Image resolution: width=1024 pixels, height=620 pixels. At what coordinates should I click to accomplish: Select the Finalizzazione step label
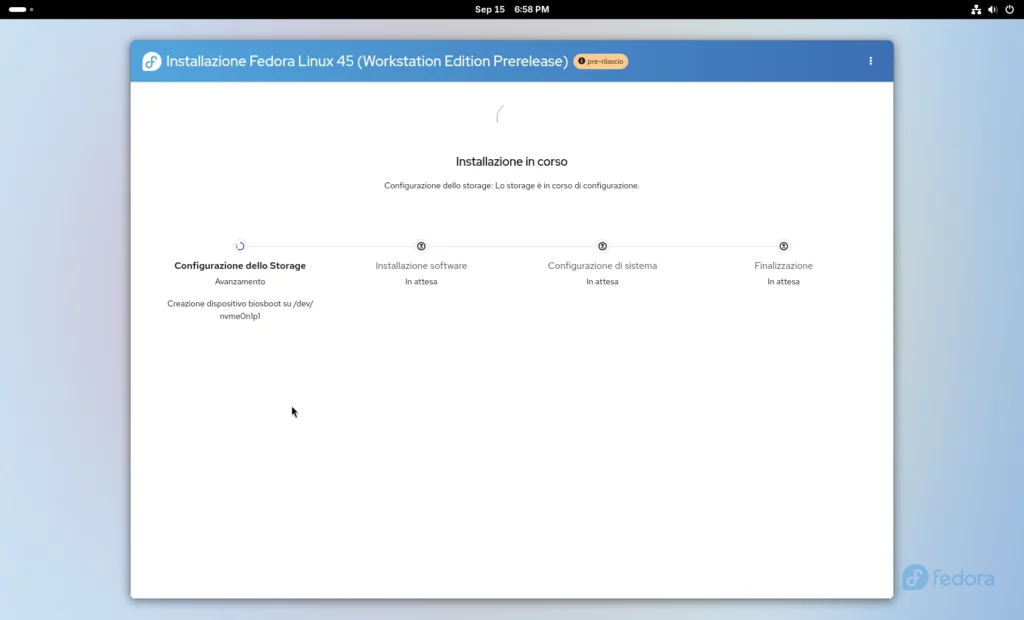point(784,265)
